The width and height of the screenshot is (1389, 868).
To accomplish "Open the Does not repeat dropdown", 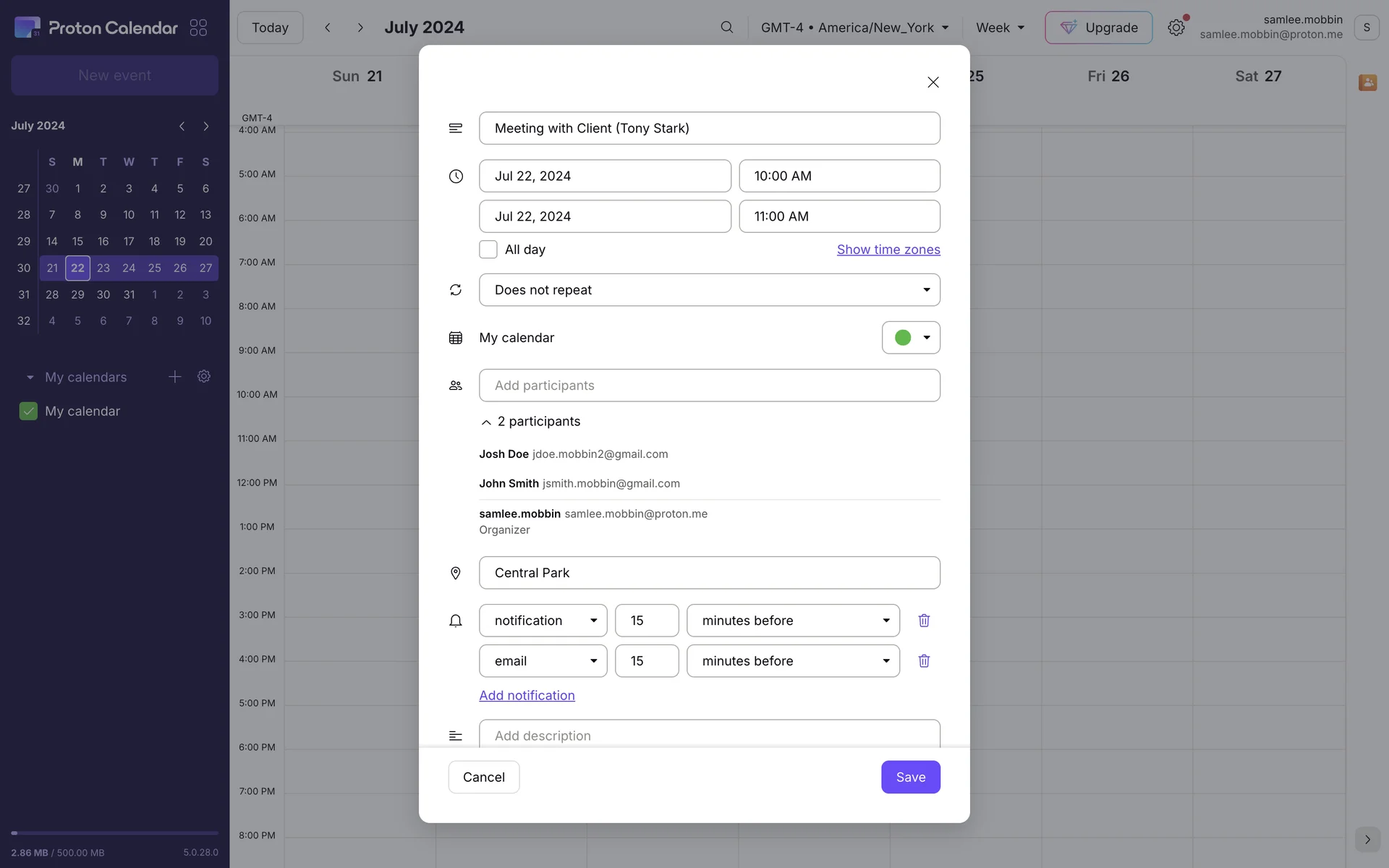I will (709, 289).
